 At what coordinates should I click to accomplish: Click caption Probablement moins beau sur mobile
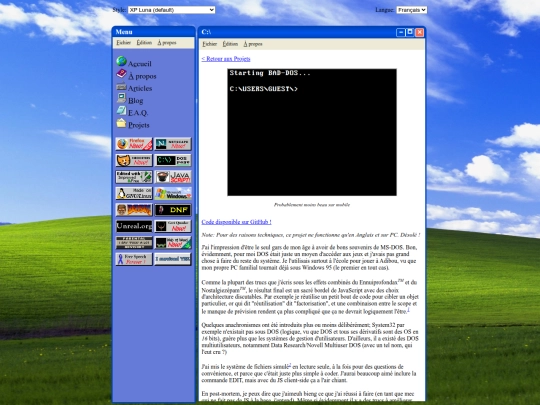(312, 205)
